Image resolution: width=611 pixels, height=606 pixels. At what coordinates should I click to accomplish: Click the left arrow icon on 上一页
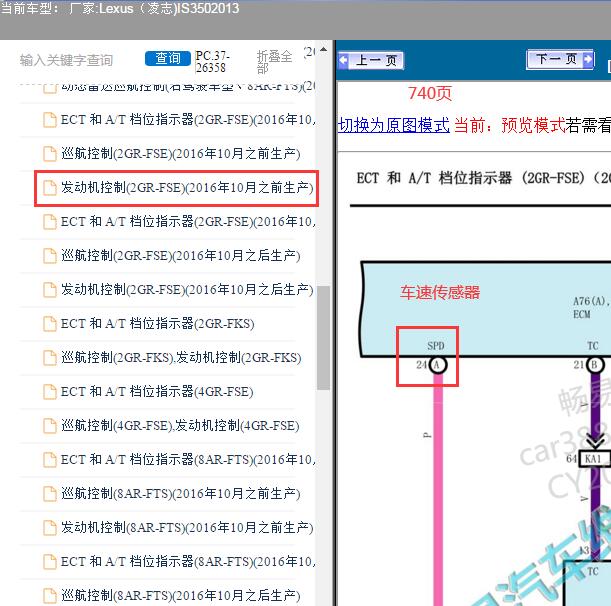343,60
